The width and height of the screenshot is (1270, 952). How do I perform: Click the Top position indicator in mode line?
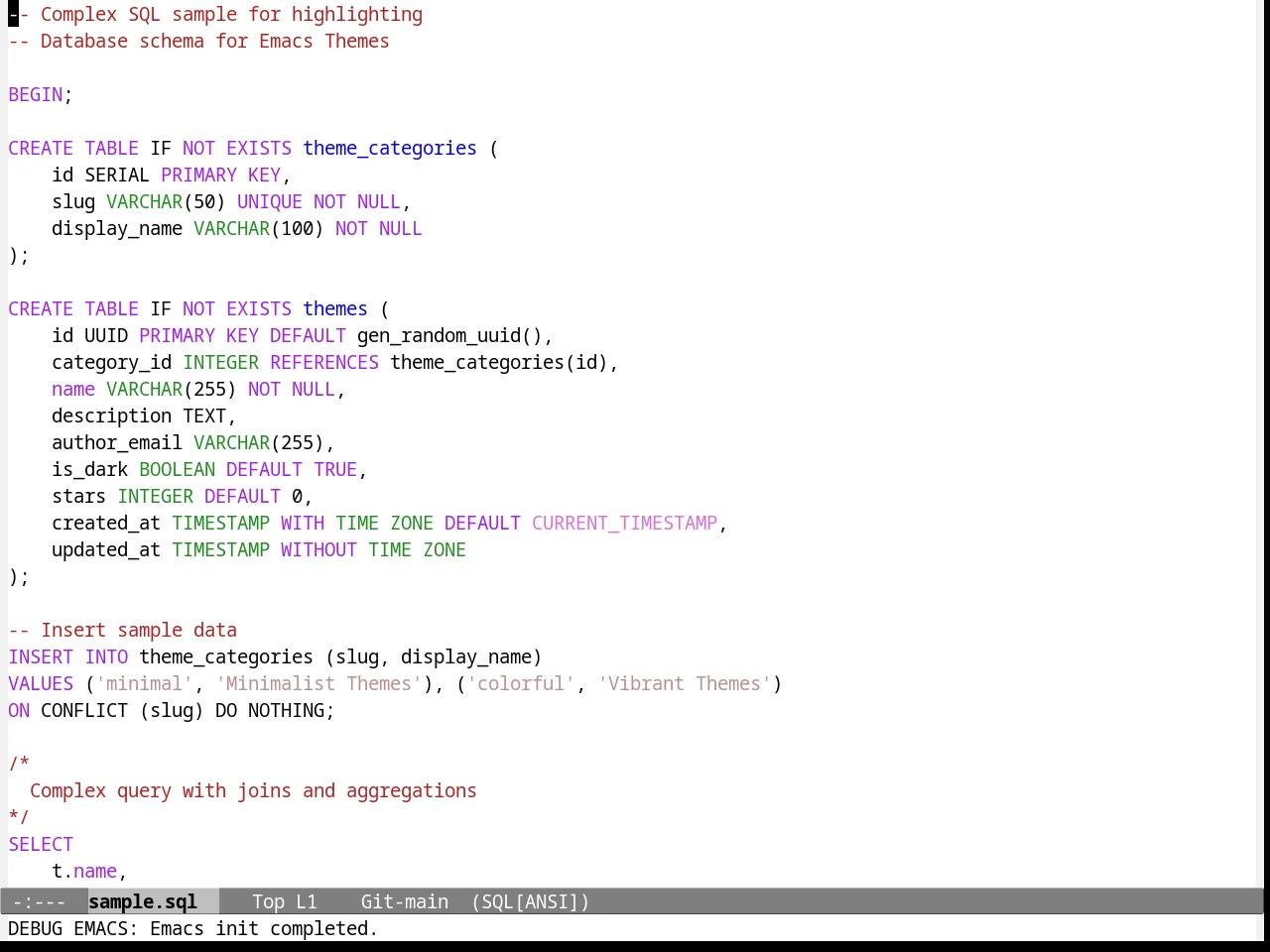(x=268, y=901)
